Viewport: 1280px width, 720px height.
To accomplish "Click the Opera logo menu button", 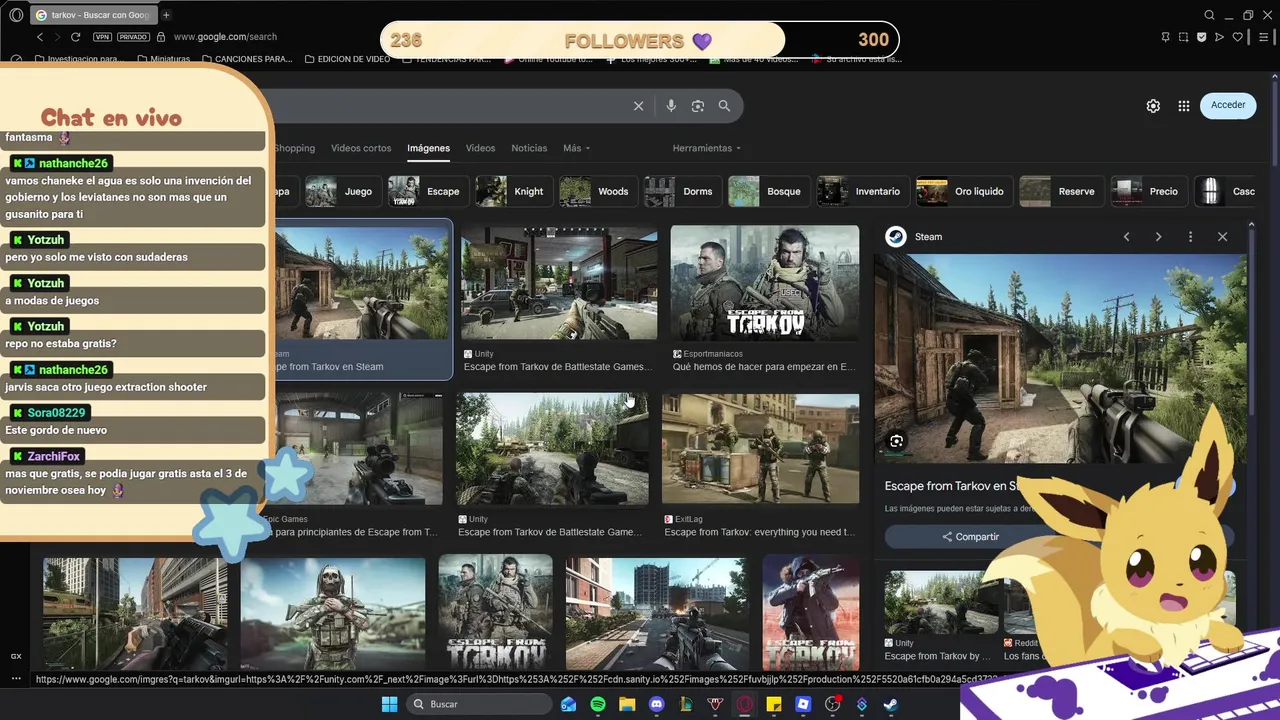I will (x=16, y=15).
